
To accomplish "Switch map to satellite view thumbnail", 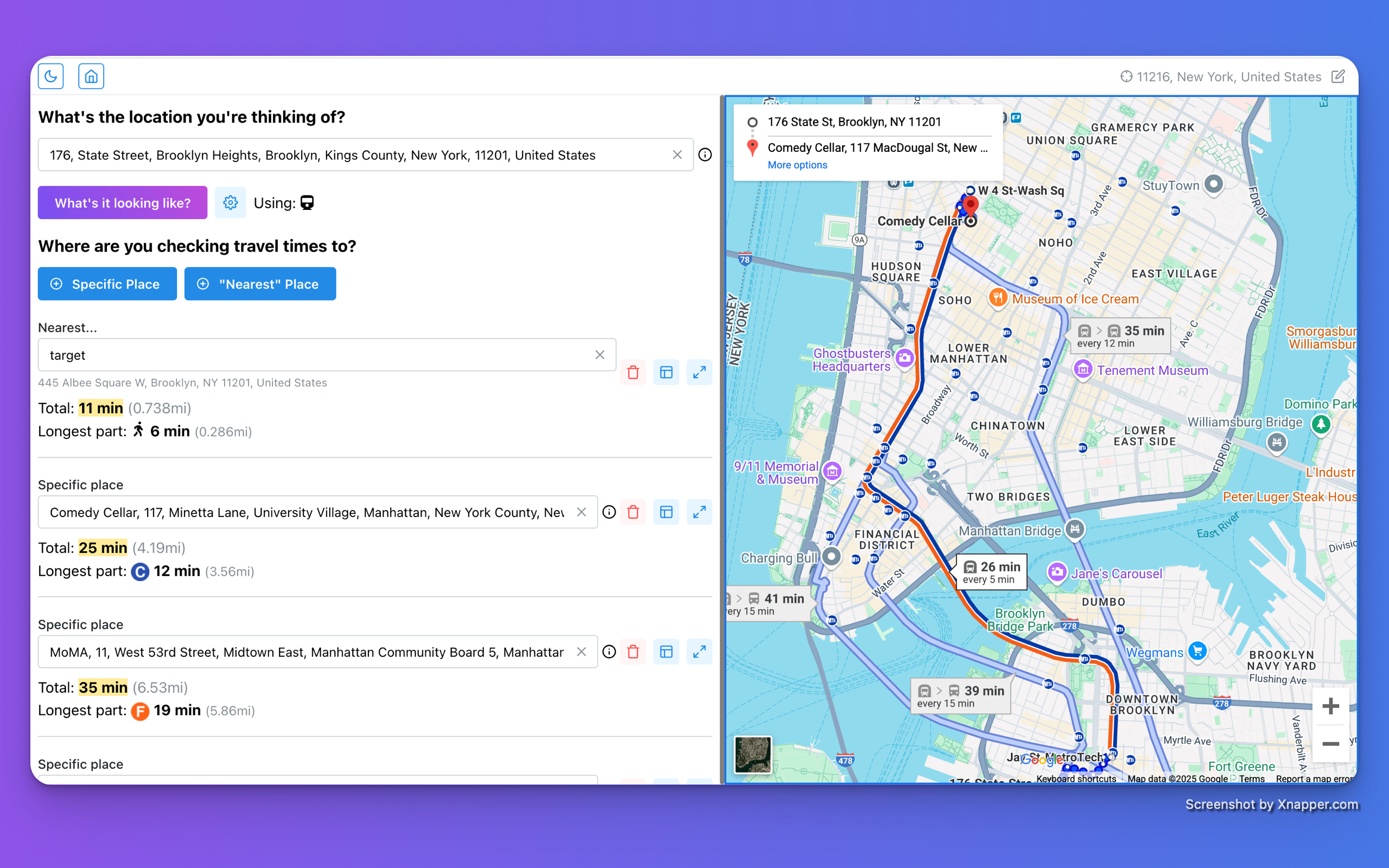I will click(753, 755).
